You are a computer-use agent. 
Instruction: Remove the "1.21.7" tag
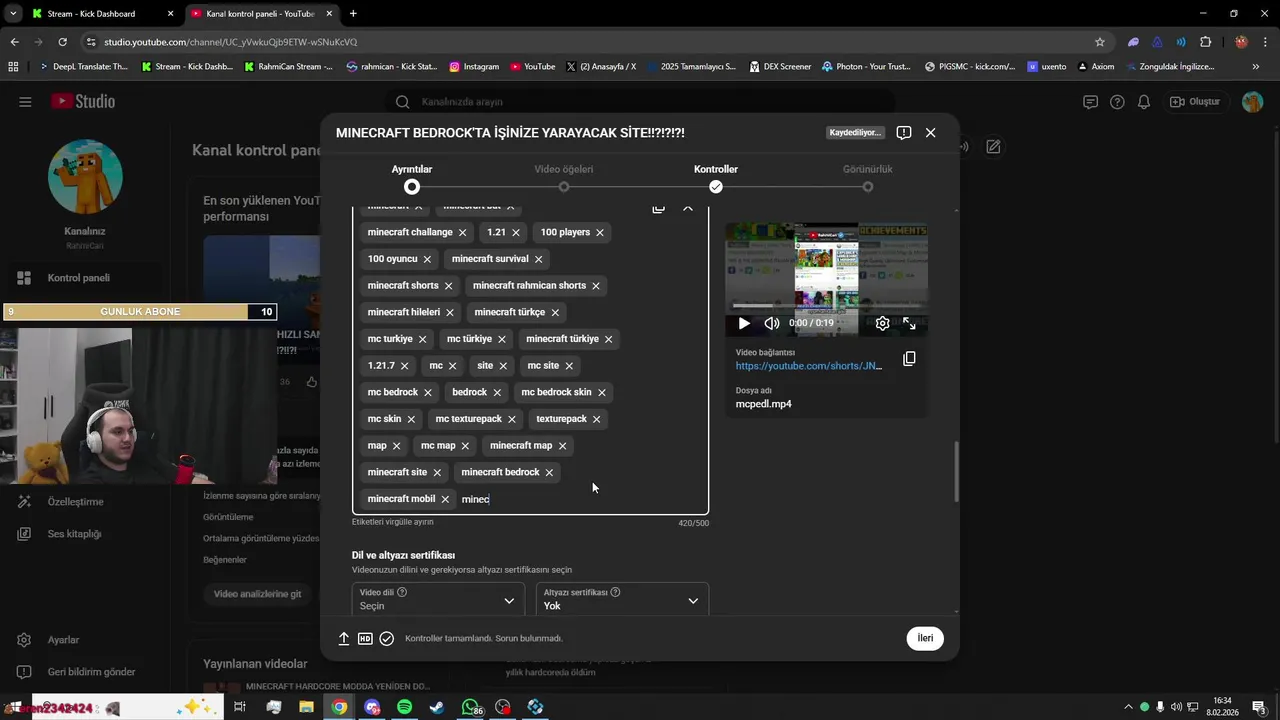click(404, 366)
